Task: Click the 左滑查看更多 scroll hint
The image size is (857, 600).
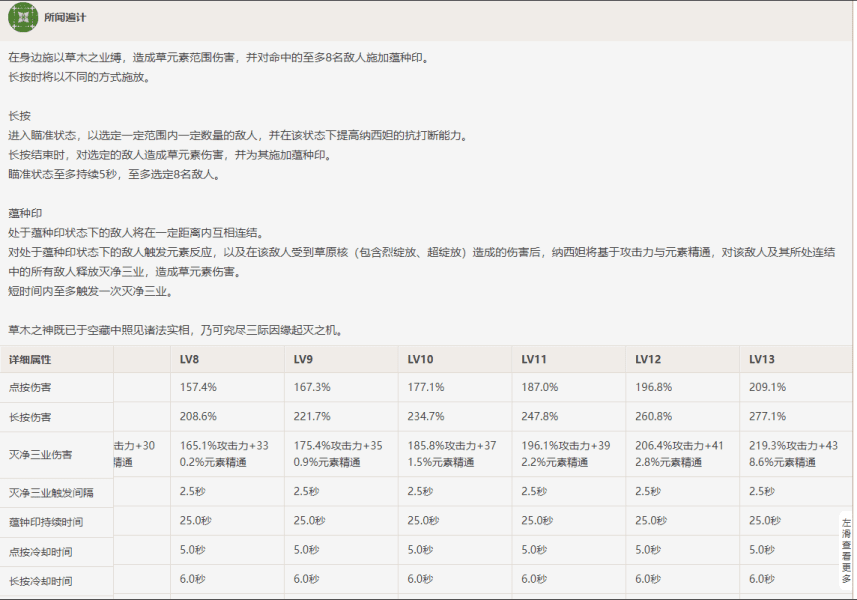Action: 846,550
